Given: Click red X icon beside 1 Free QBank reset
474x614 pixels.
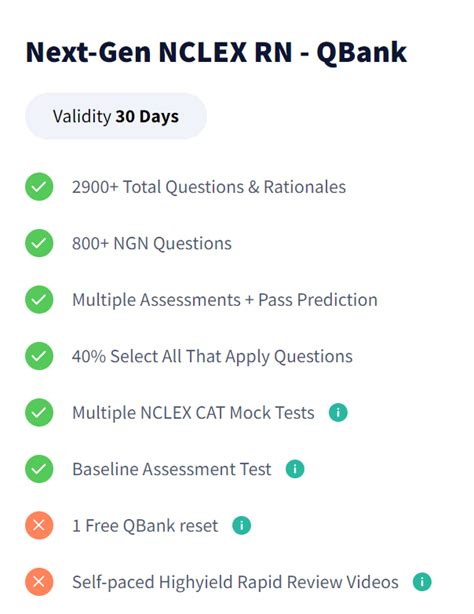Looking at the screenshot, I should [39, 525].
